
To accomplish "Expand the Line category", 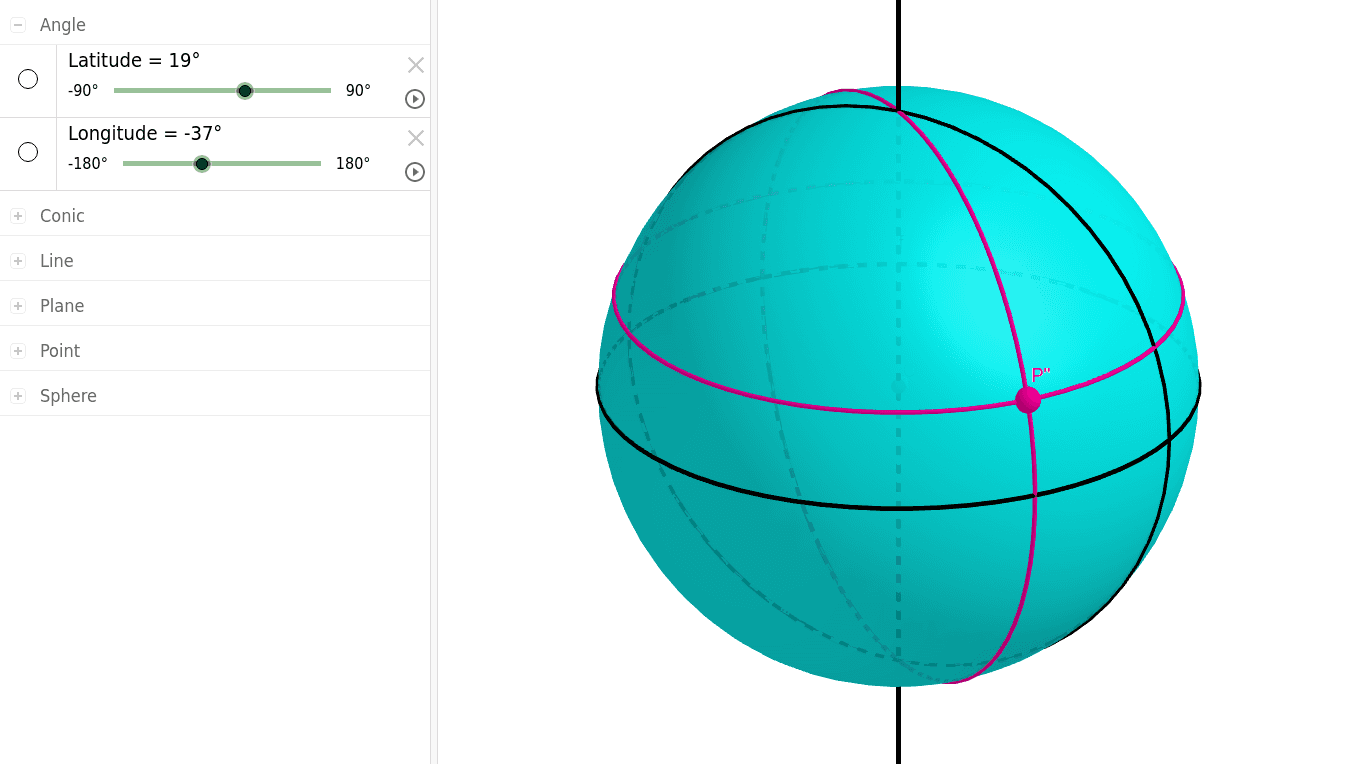I will tap(18, 261).
